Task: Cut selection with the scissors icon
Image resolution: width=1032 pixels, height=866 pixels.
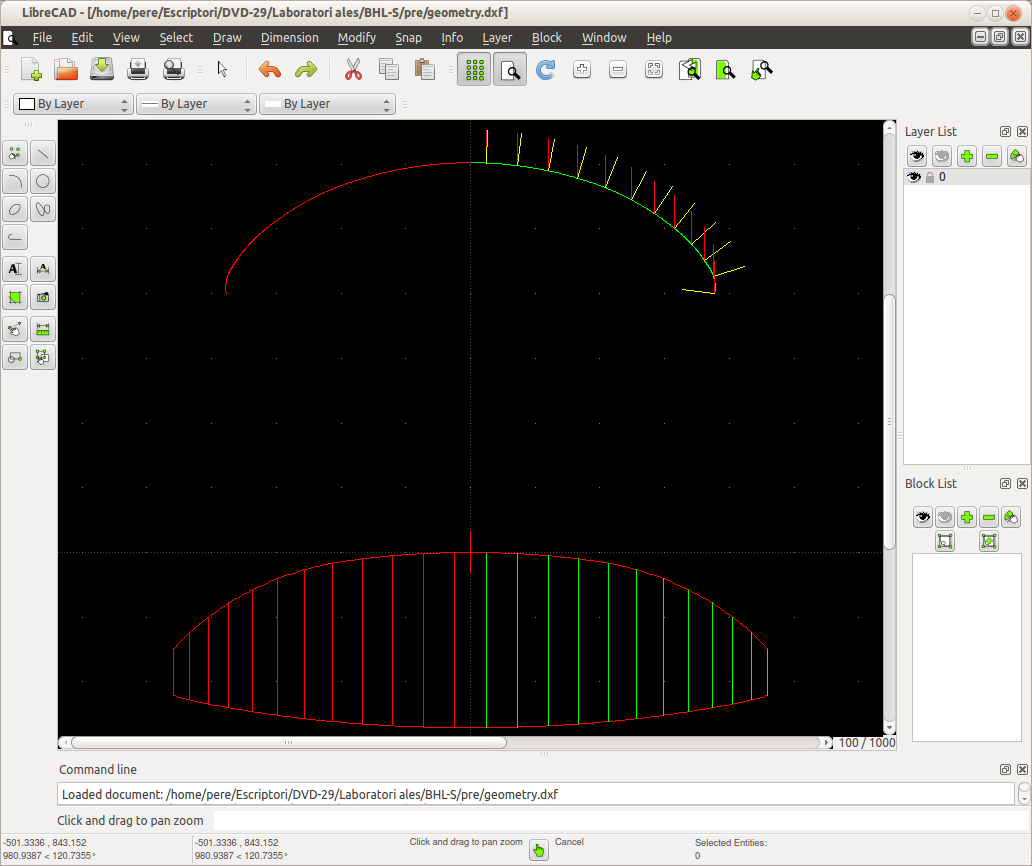Action: point(353,69)
